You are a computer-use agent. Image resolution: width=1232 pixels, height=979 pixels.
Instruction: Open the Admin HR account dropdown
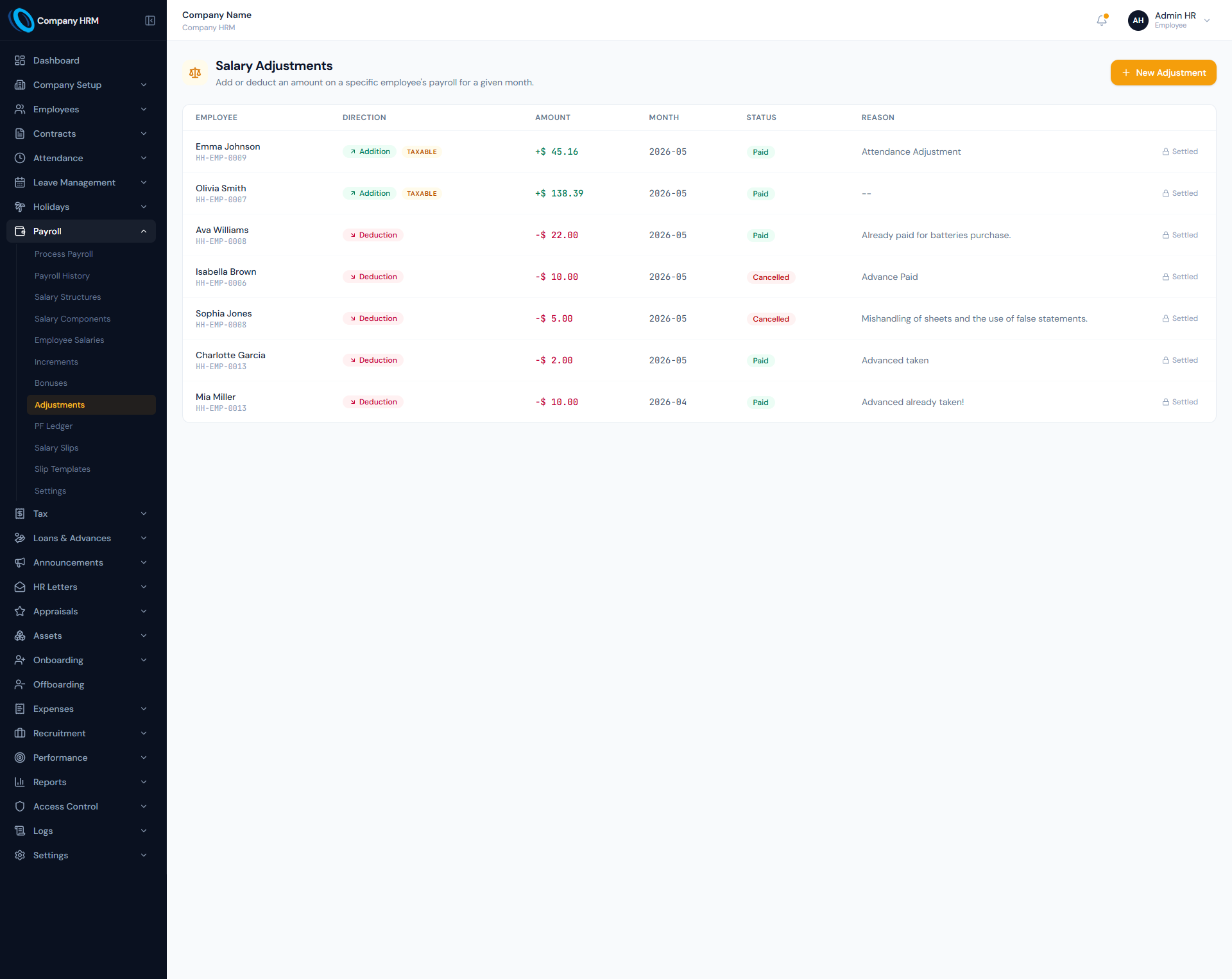pyautogui.click(x=1207, y=21)
